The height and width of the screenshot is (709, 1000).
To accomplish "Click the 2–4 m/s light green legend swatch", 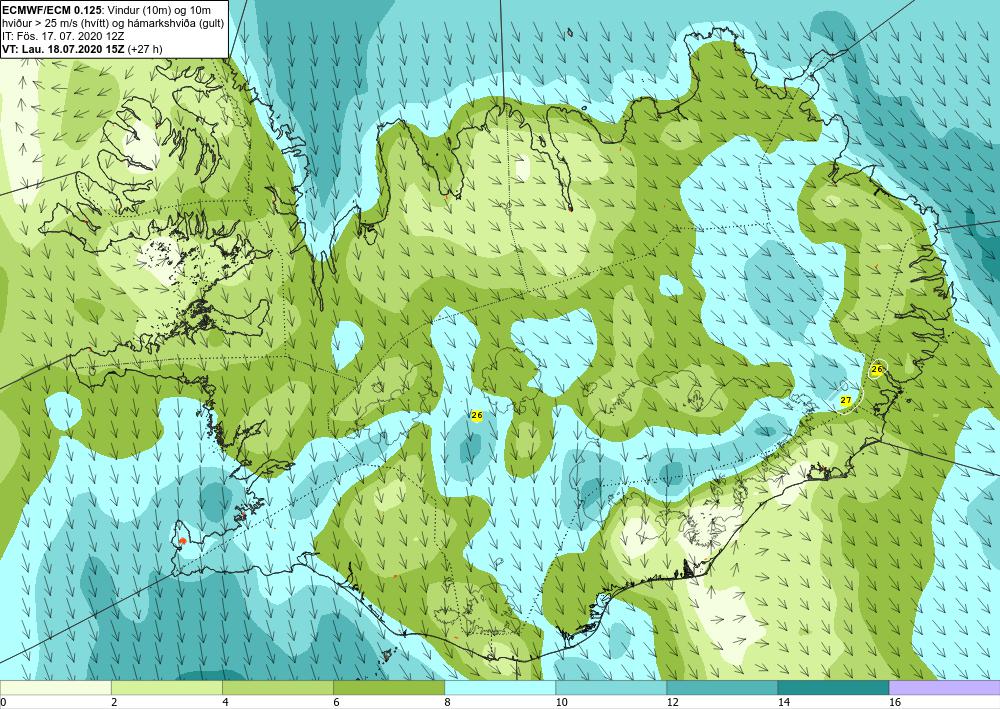I will click(x=166, y=688).
